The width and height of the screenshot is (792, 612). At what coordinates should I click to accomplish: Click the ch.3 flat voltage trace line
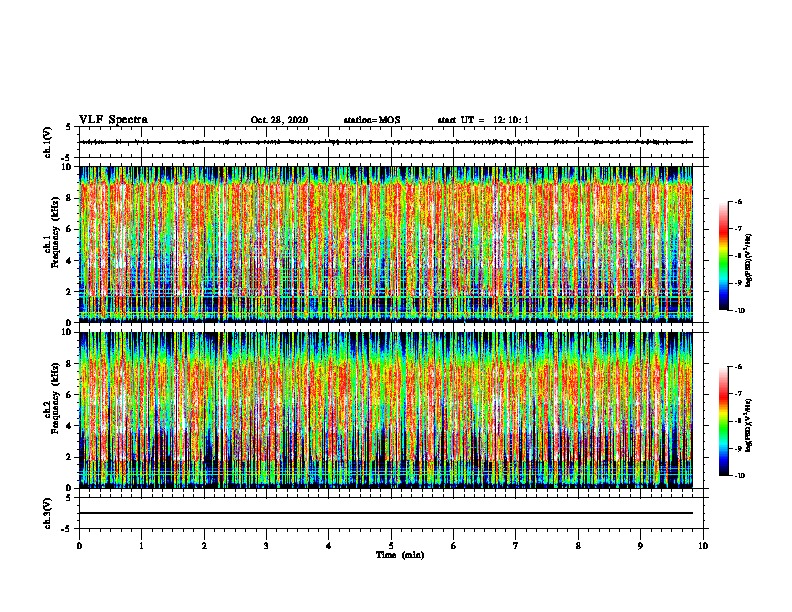coord(386,513)
